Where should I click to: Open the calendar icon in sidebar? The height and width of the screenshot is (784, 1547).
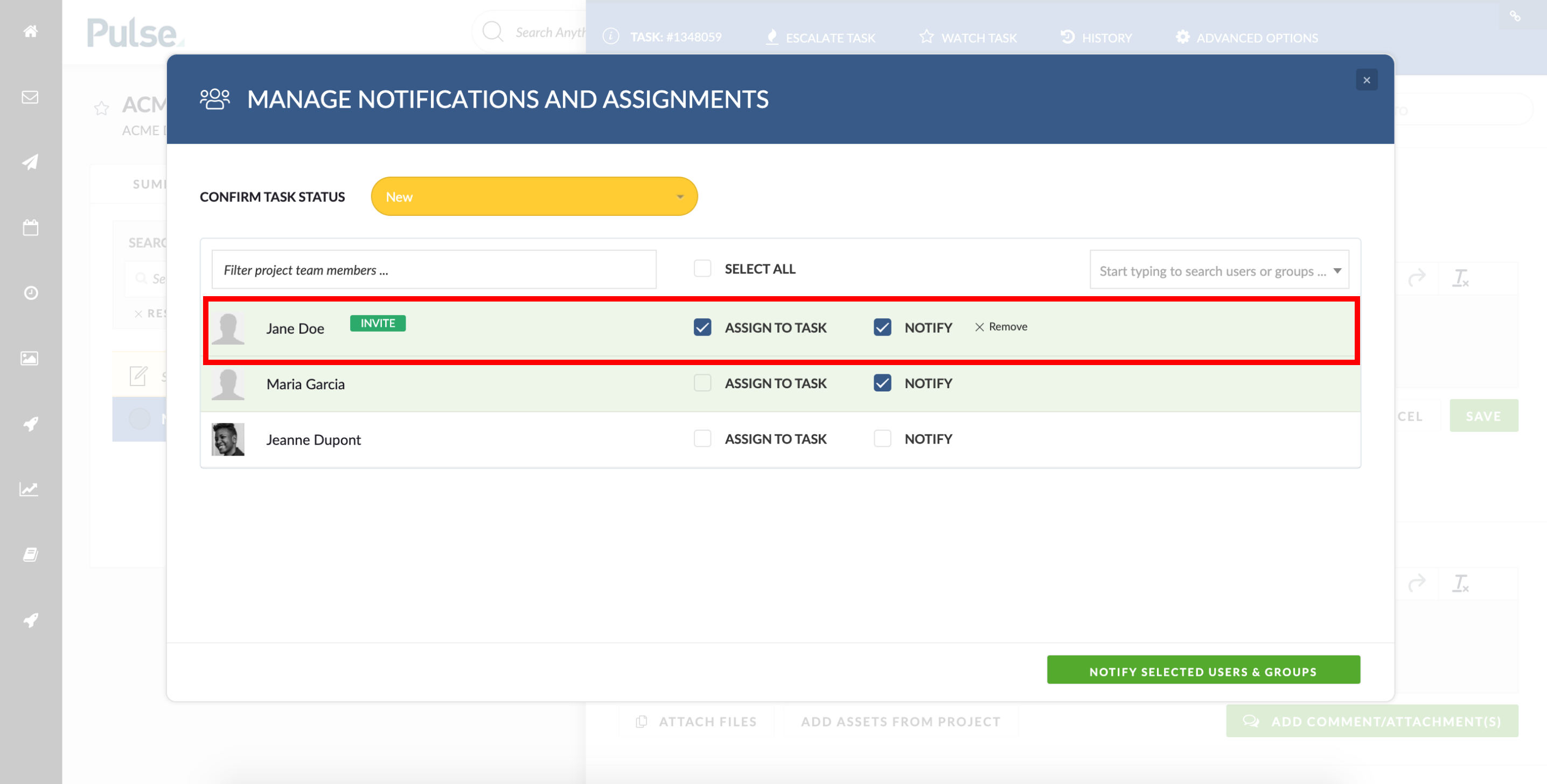31,228
